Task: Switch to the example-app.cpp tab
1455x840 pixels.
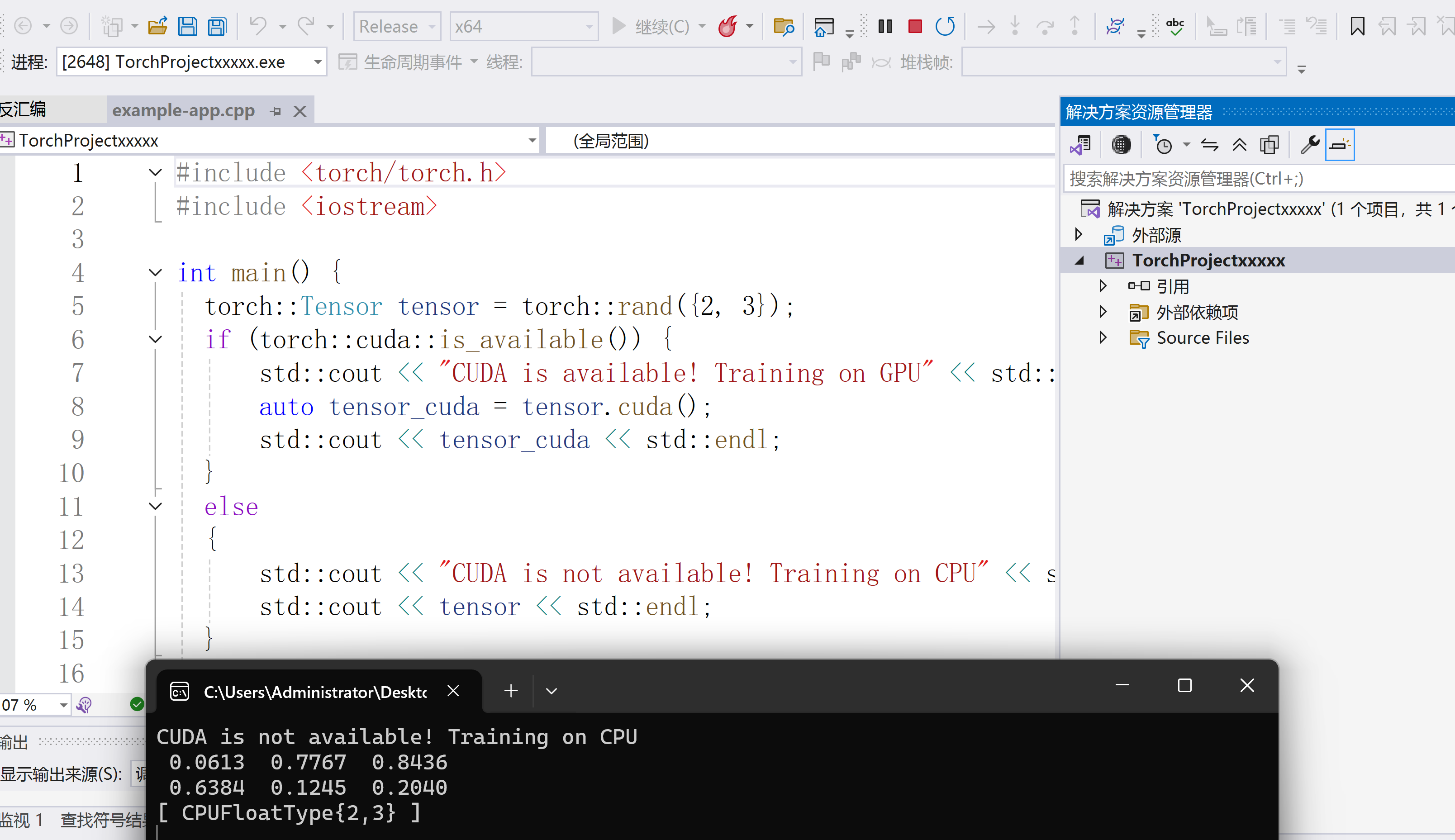Action: 184,111
